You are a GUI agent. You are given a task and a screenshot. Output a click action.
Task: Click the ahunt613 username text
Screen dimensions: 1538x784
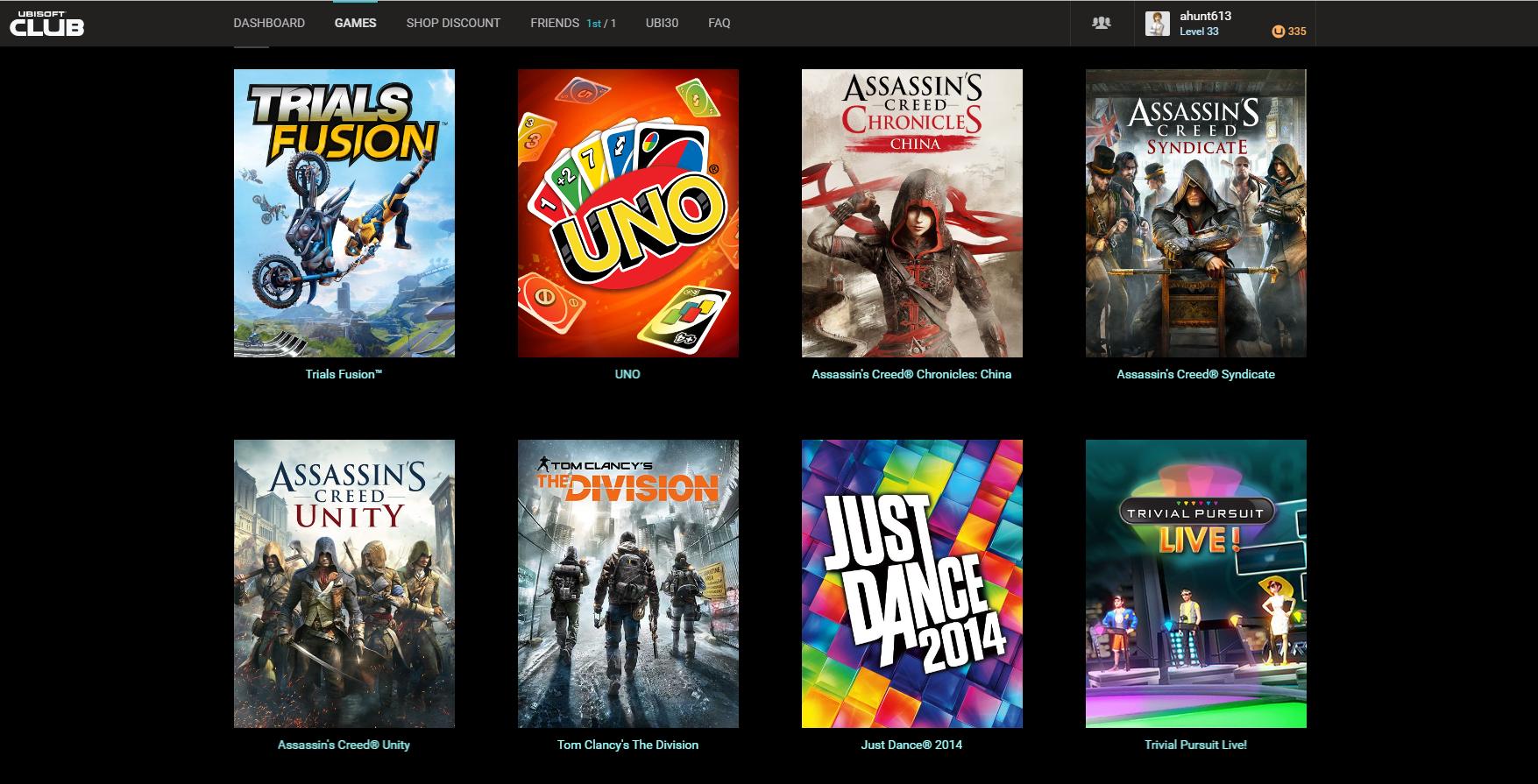(x=1205, y=16)
